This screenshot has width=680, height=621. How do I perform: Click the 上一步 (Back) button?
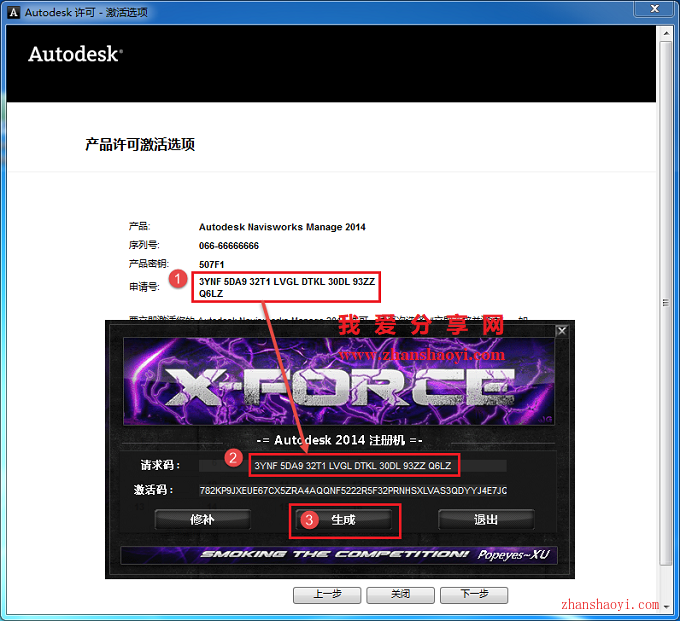tap(327, 595)
